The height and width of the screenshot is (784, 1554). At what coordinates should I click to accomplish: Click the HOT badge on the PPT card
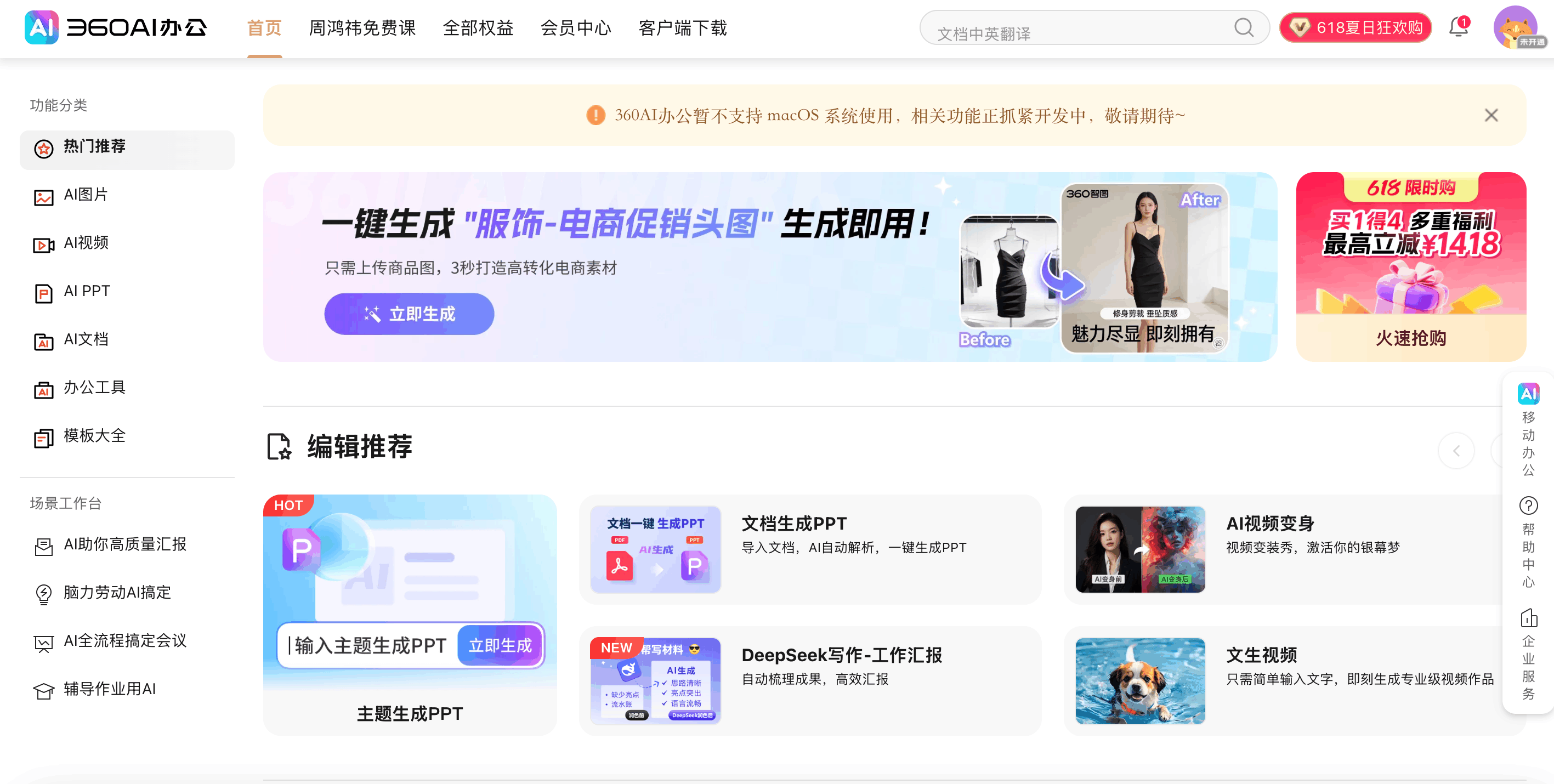(x=288, y=505)
